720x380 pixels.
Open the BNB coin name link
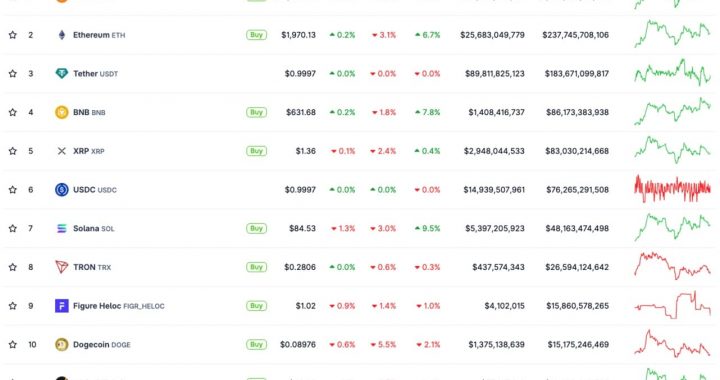coord(89,112)
